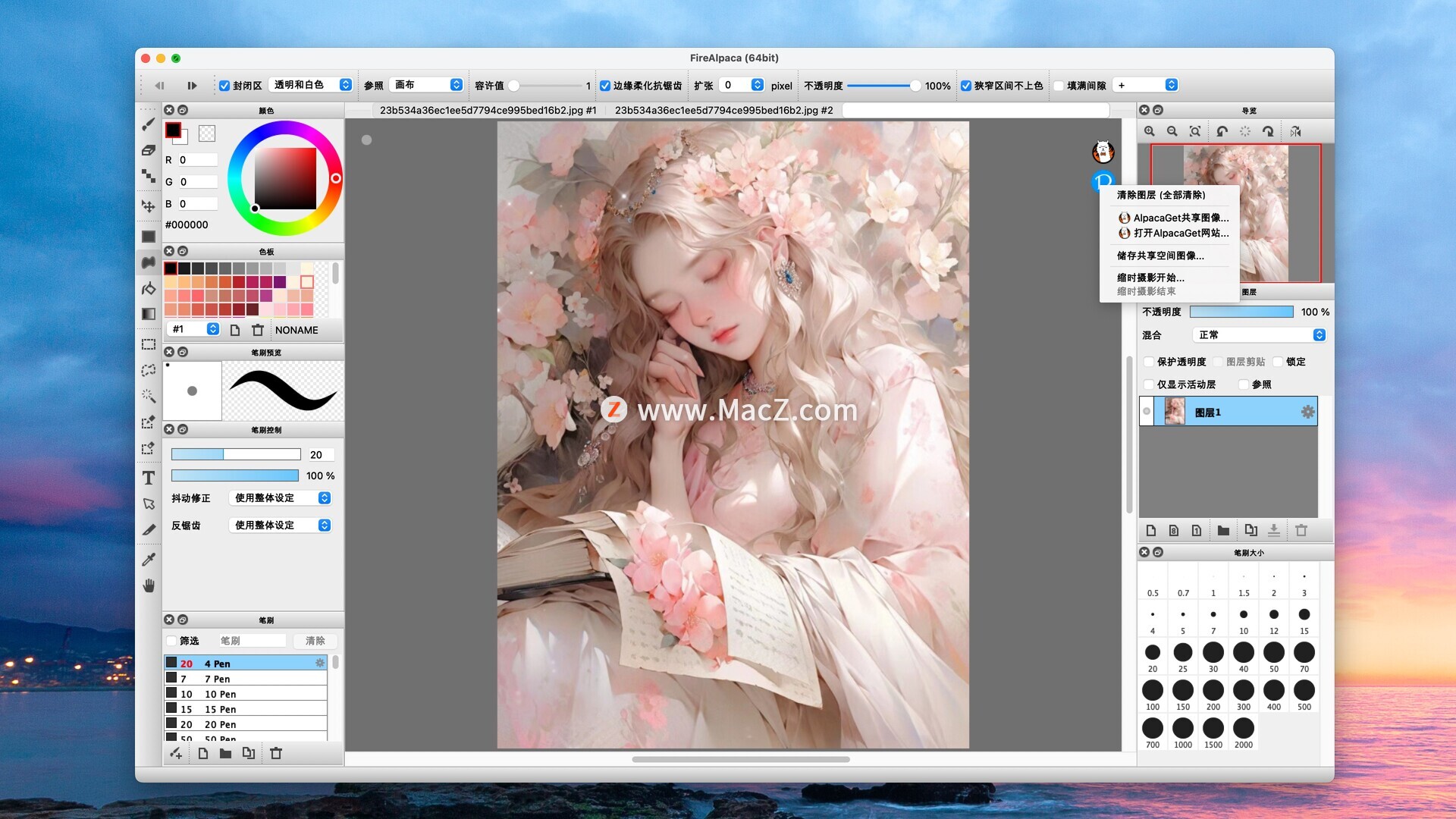Screen dimensions: 1456x819
Task: Flip the view in navigator
Action: [1295, 131]
